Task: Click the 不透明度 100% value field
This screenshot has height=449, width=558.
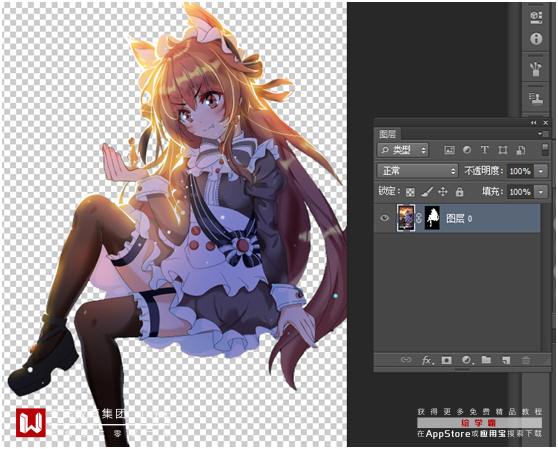Action: (520, 171)
